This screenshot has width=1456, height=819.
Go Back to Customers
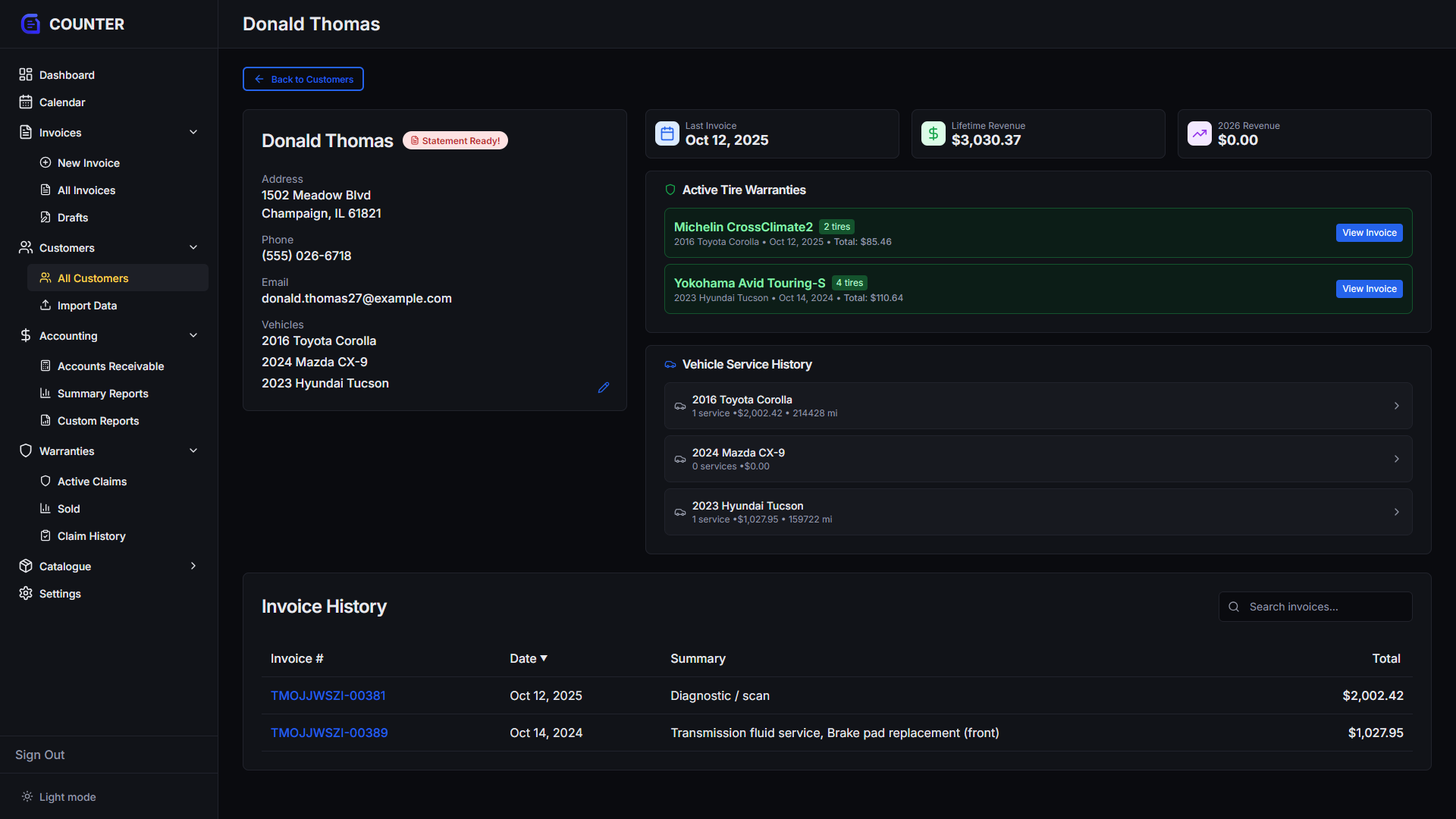click(x=303, y=79)
